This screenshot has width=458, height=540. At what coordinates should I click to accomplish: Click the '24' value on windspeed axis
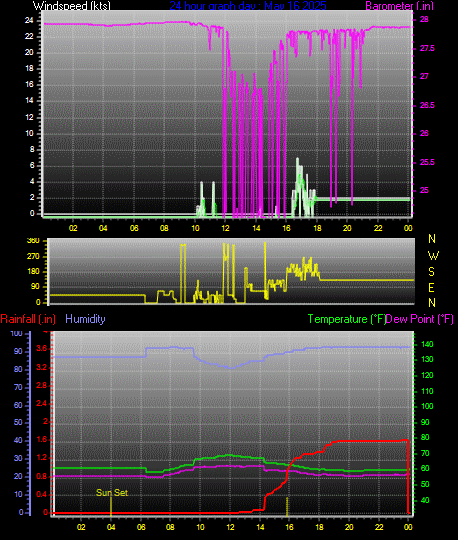click(29, 20)
